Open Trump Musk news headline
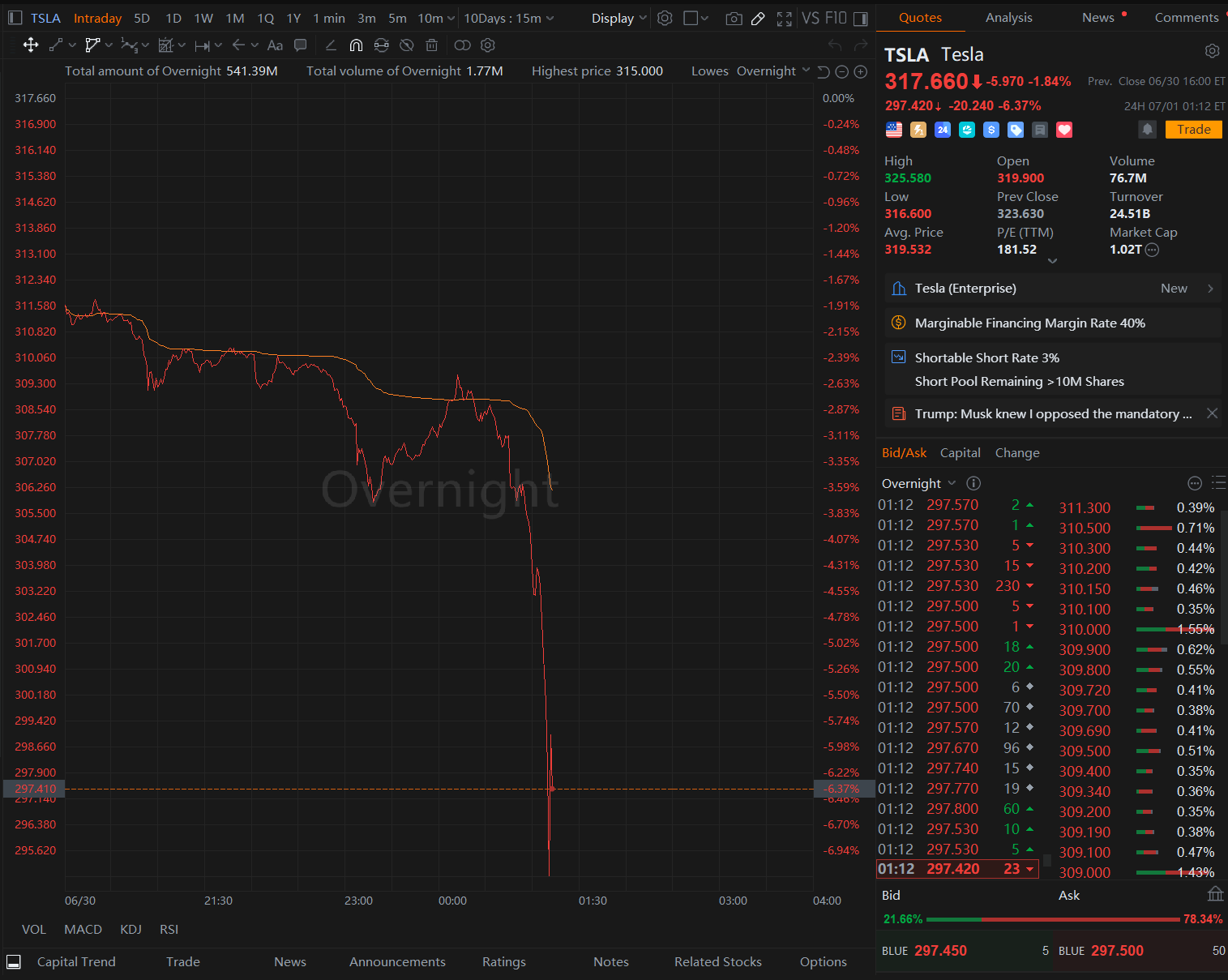Screen dimensions: 1228x980 pyautogui.click(x=1053, y=413)
